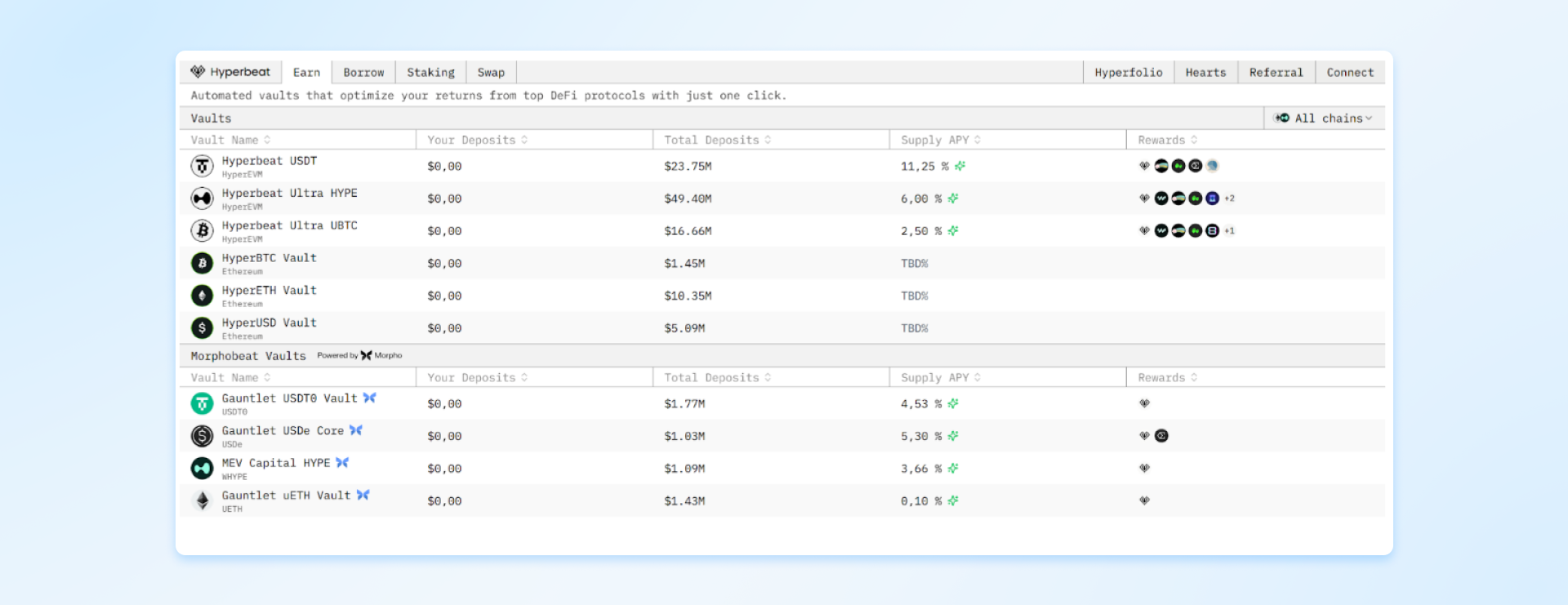Click the +2 rewards badge in Ultra HYPE row
The height and width of the screenshot is (605, 1568).
(1229, 198)
